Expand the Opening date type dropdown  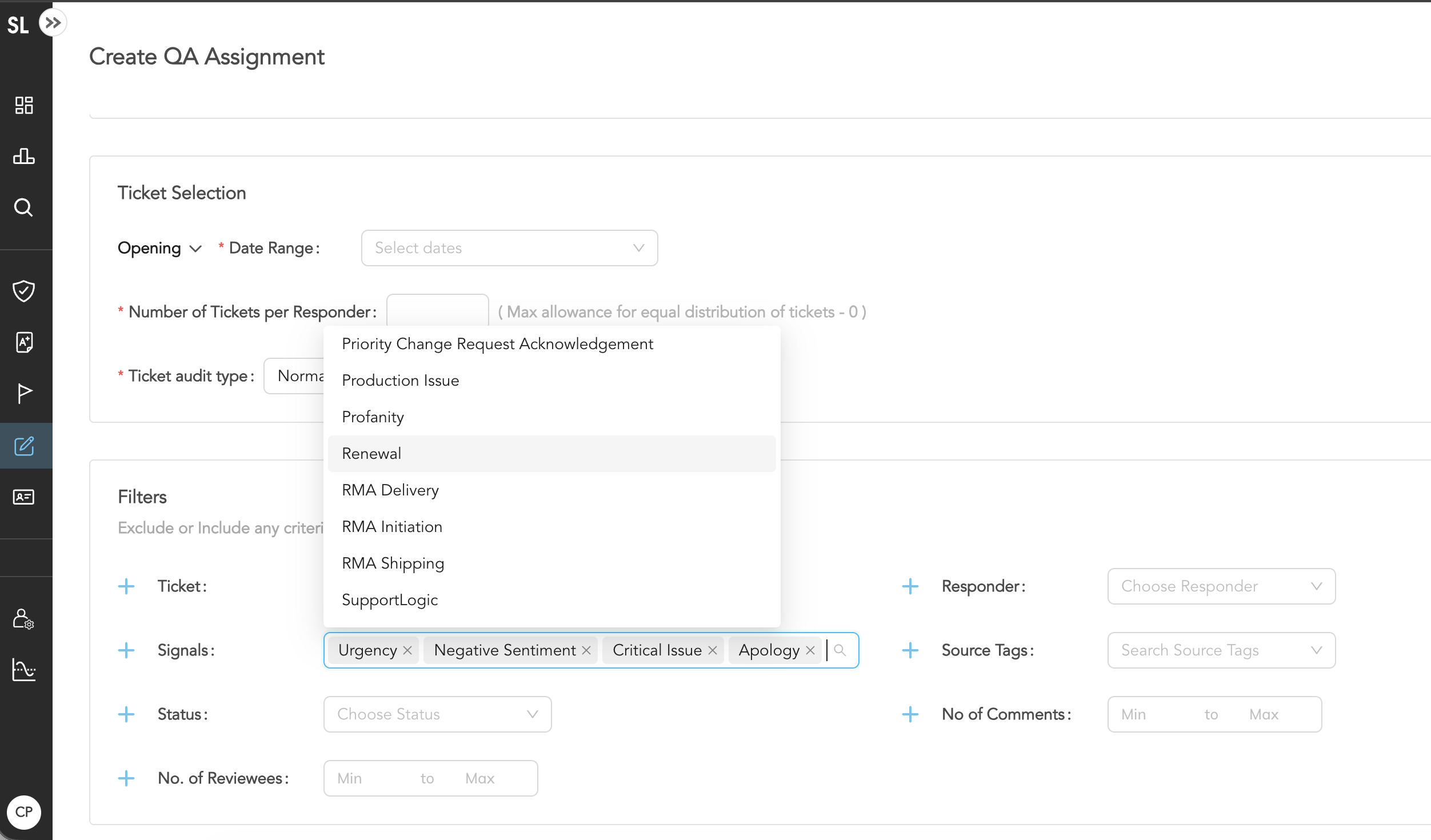click(159, 248)
